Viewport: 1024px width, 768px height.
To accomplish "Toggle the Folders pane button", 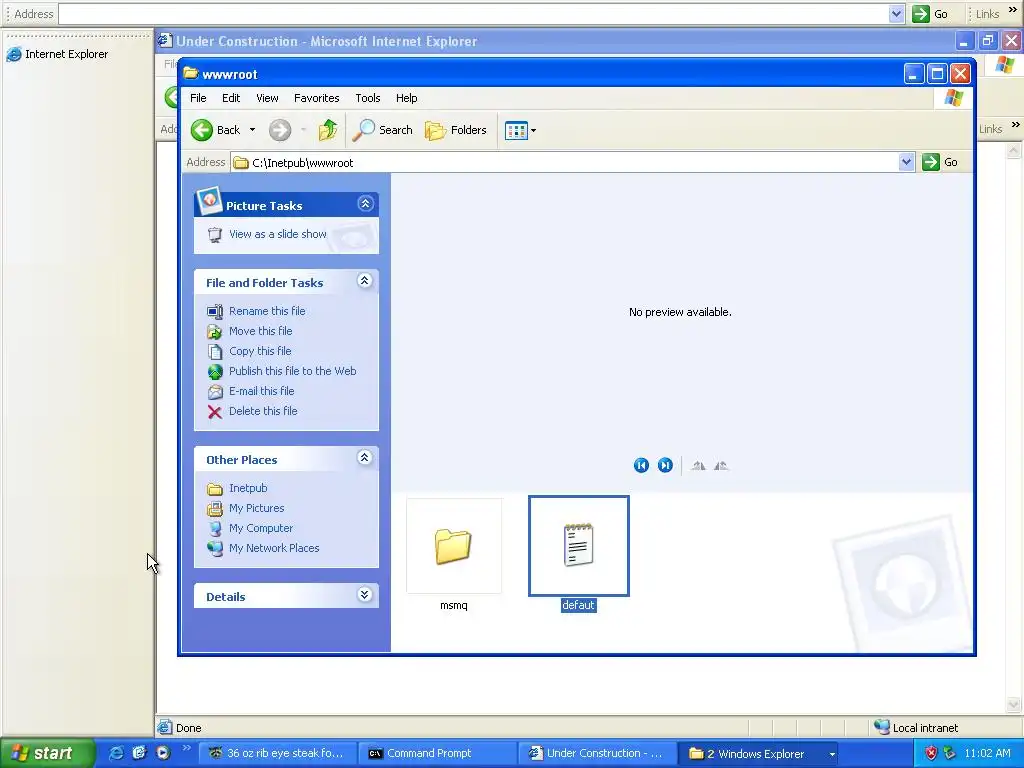I will [x=456, y=130].
